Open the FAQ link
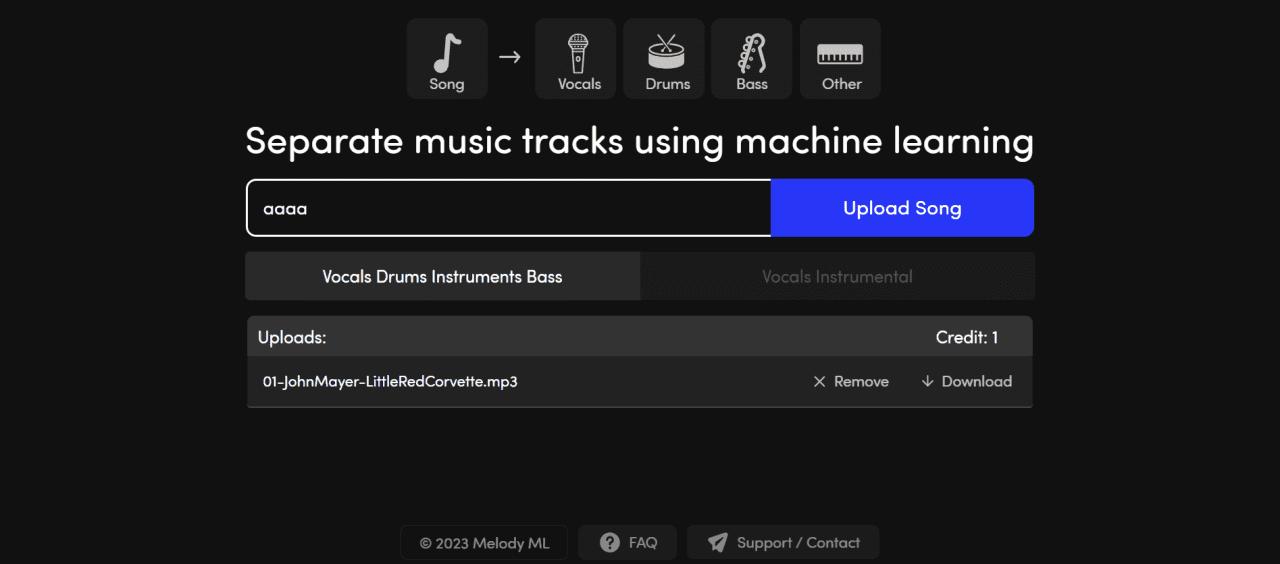 [628, 543]
